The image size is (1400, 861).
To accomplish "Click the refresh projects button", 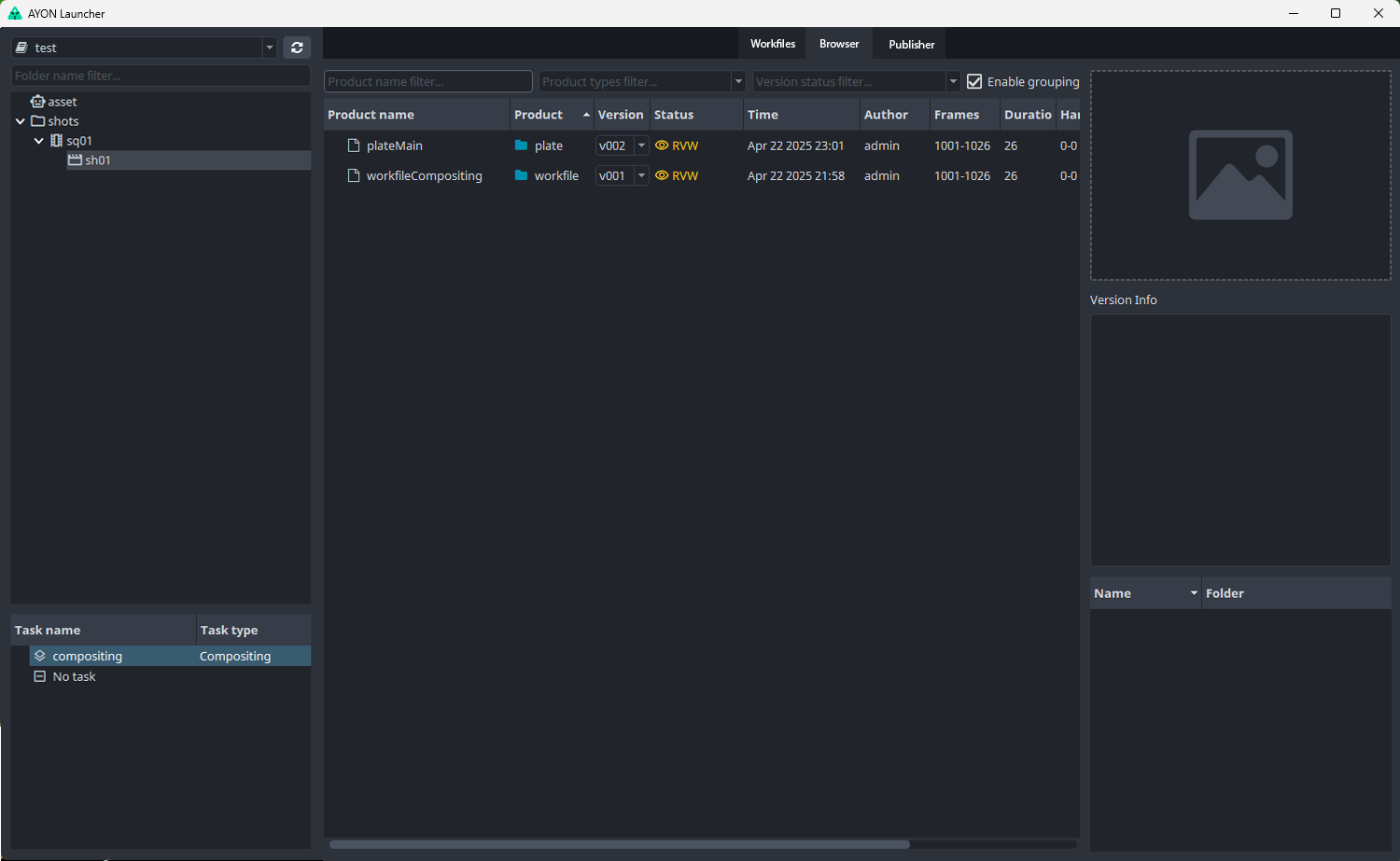I will pos(297,48).
